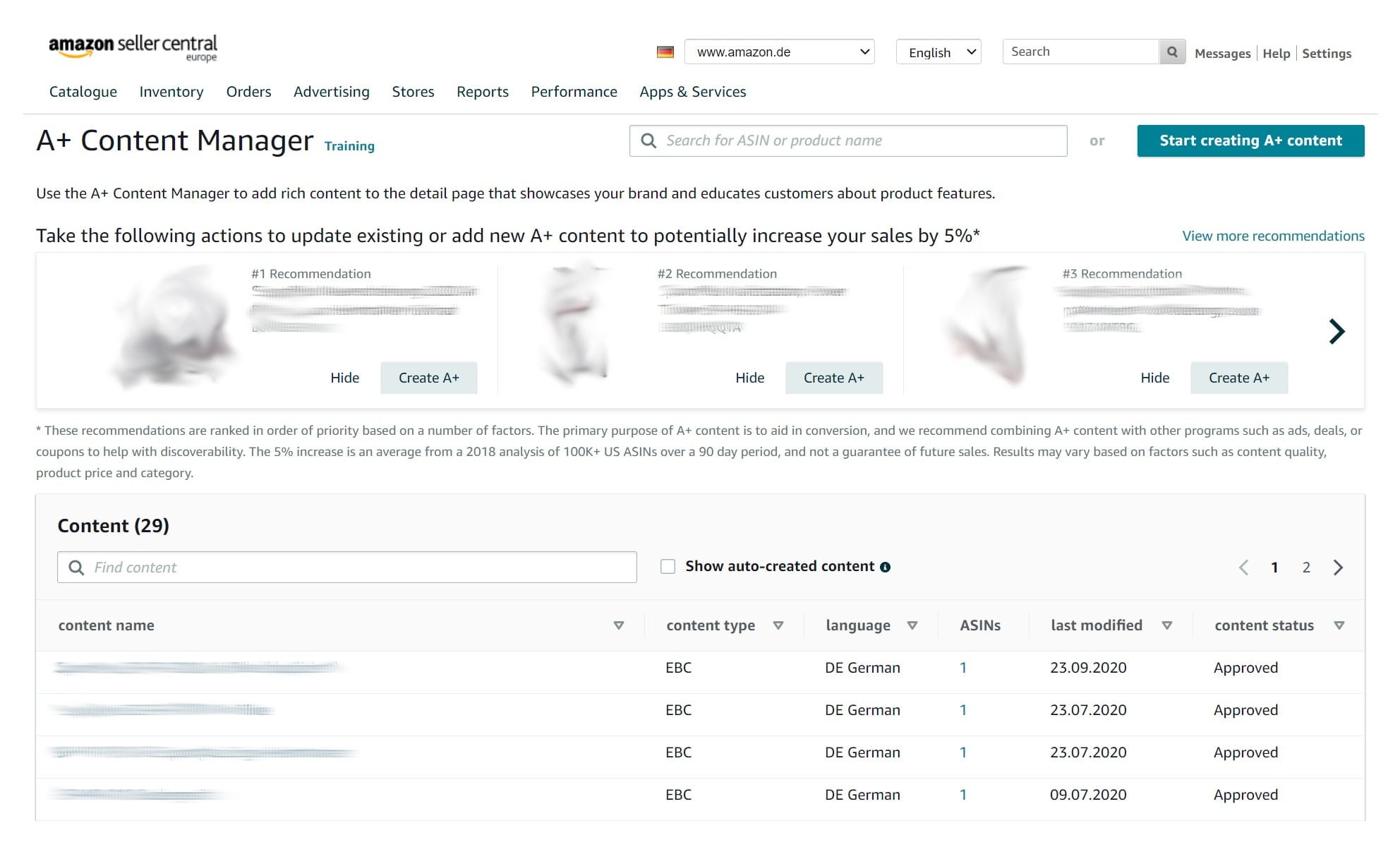The height and width of the screenshot is (852, 1400).
Task: Click #1 Recommendation product thumbnail
Action: click(x=173, y=327)
